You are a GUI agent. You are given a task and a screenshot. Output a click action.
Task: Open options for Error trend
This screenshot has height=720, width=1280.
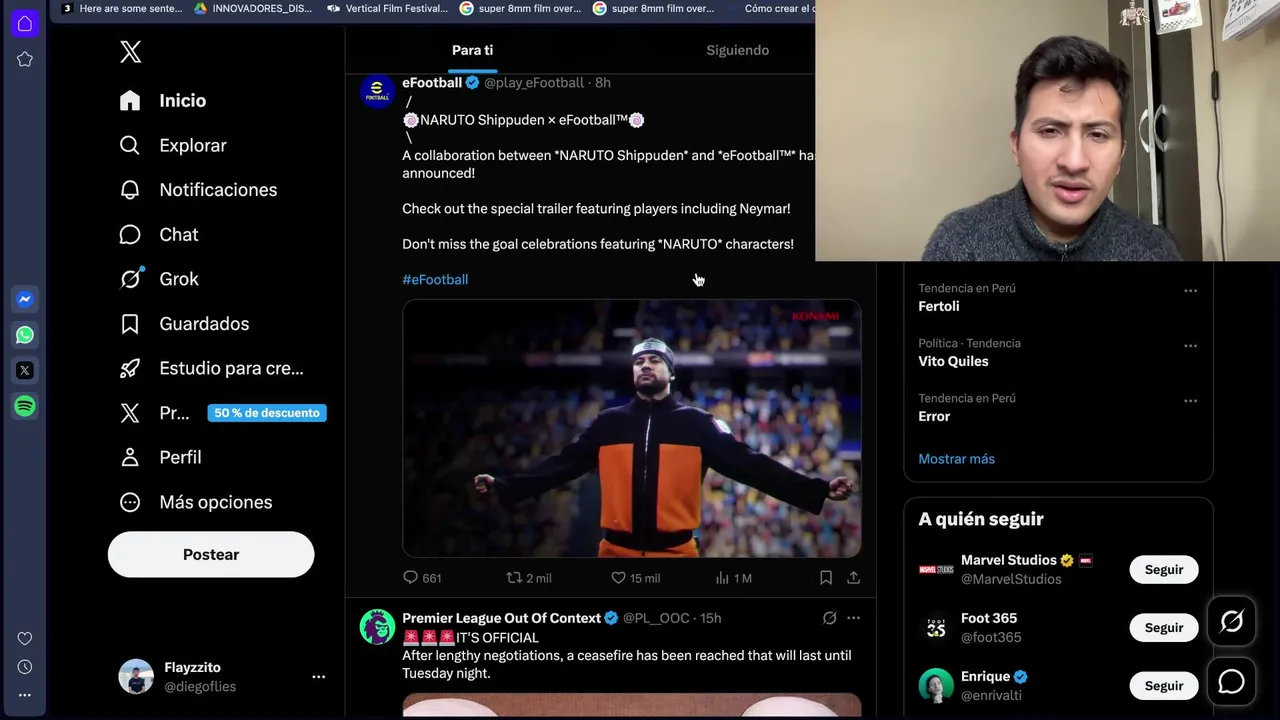pos(1190,401)
